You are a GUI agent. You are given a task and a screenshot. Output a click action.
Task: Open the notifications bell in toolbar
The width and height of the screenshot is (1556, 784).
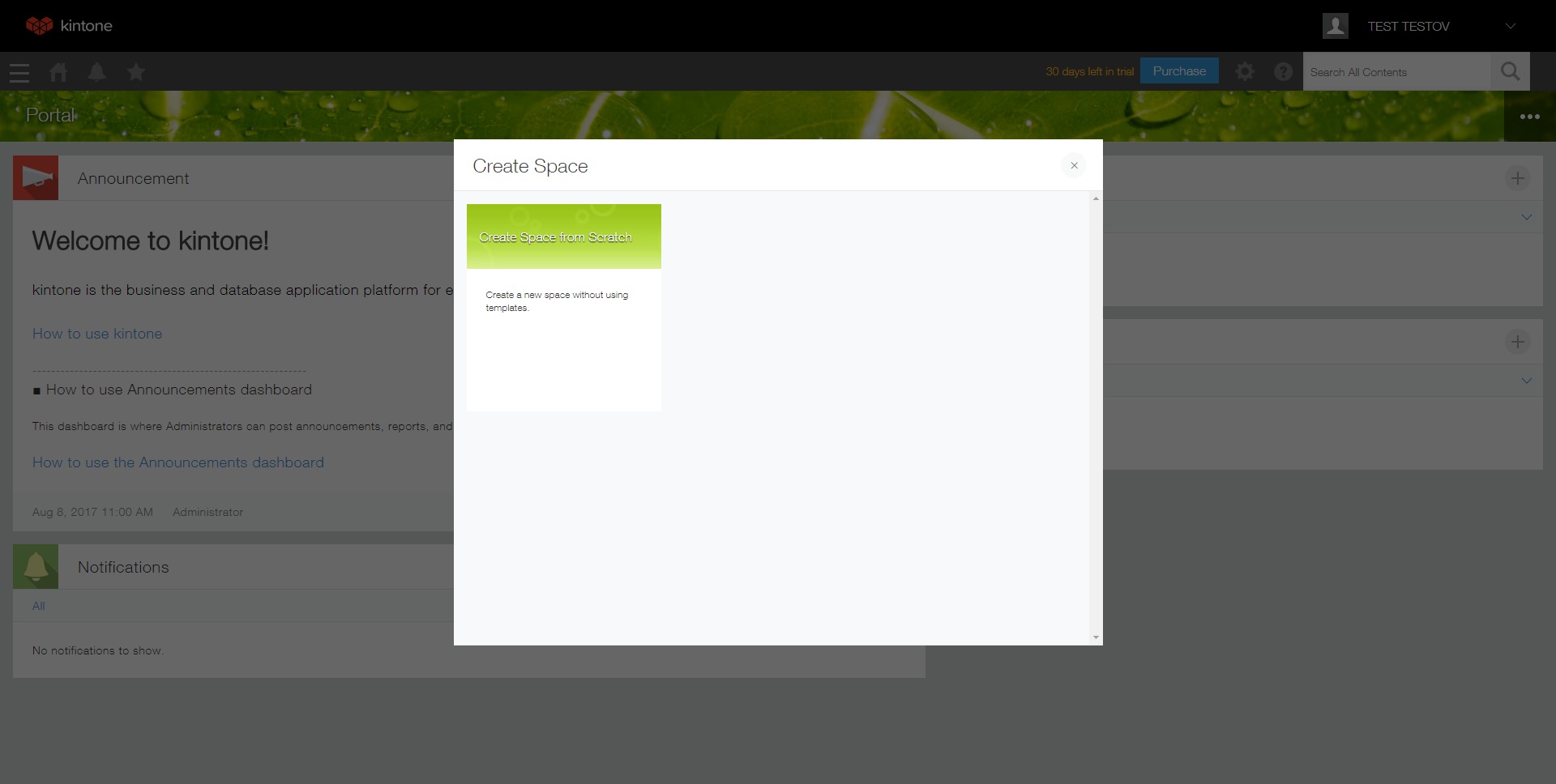coord(96,72)
